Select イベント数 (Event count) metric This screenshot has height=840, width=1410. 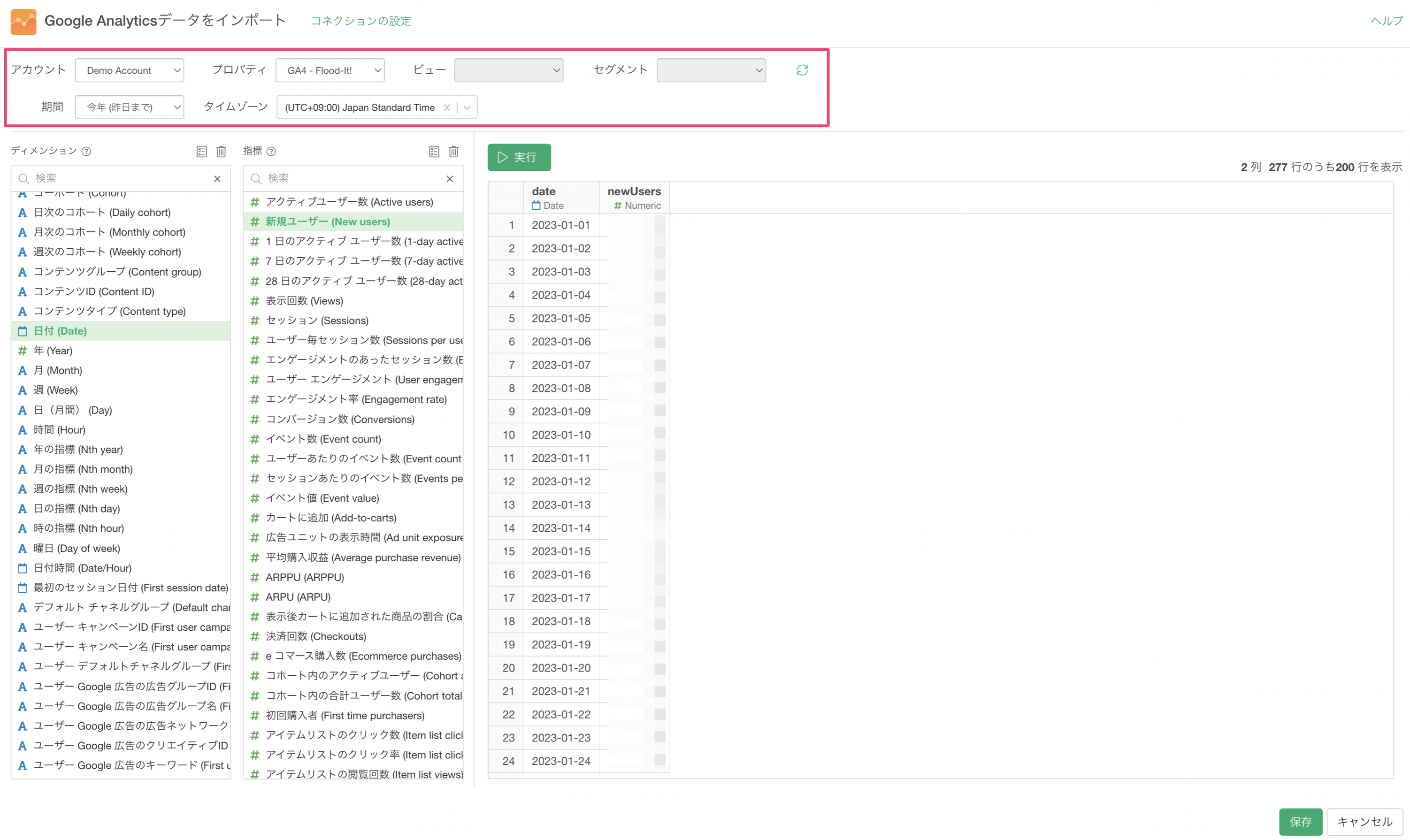point(353,439)
